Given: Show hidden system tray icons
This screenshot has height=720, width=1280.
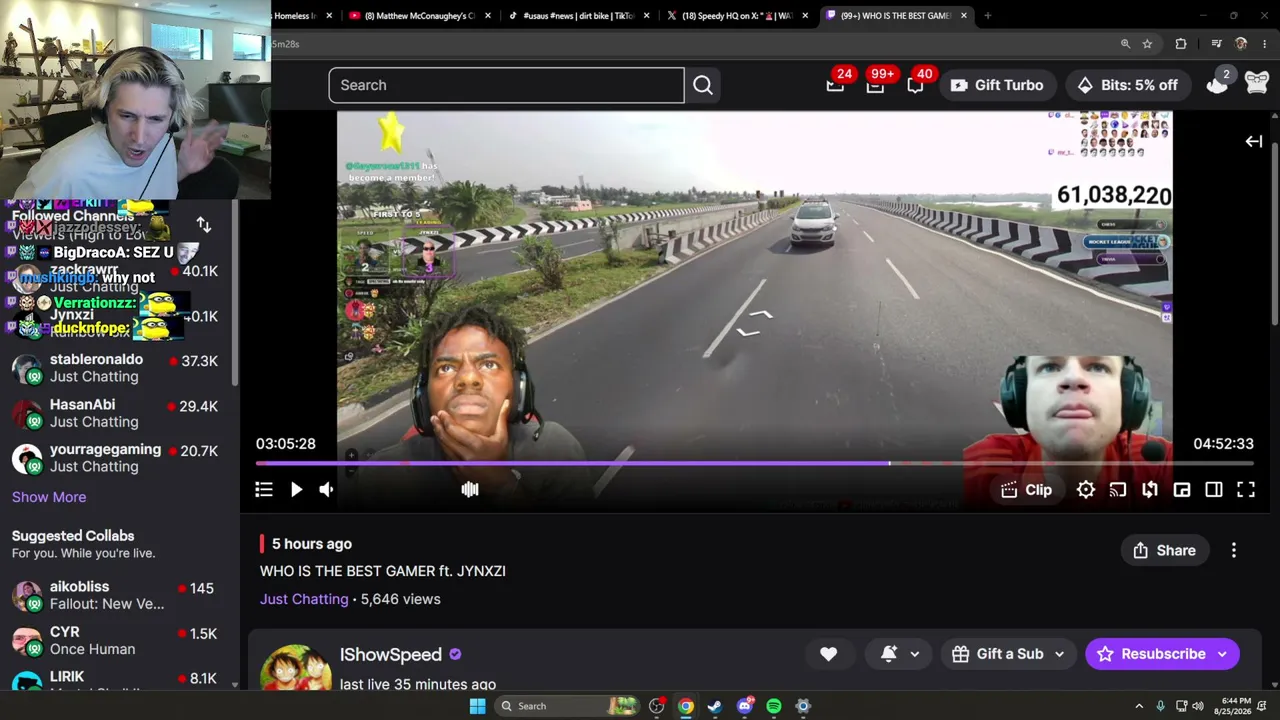Looking at the screenshot, I should 1138,706.
